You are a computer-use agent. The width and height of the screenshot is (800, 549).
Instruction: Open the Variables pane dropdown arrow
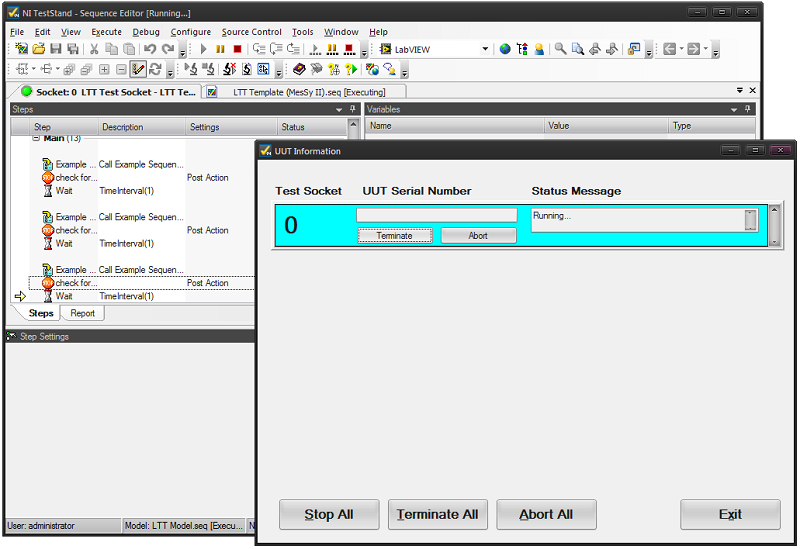tap(734, 110)
